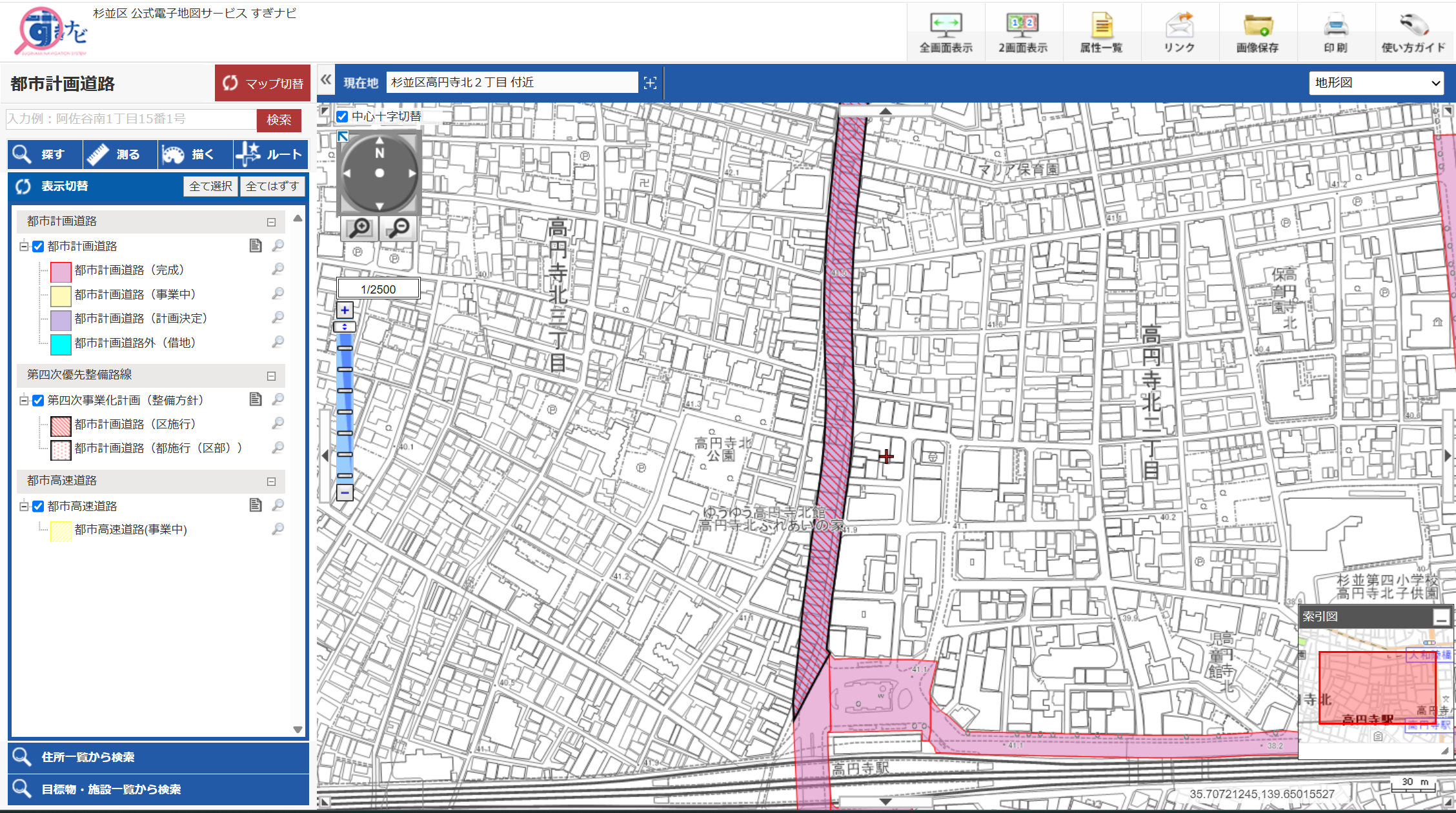Select the 測る measure tab
The image size is (1456, 813).
click(x=120, y=155)
